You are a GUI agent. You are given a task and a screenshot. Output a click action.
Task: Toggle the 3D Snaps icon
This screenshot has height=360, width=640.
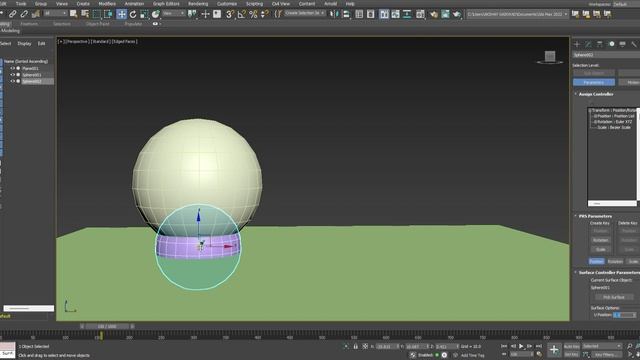point(230,14)
